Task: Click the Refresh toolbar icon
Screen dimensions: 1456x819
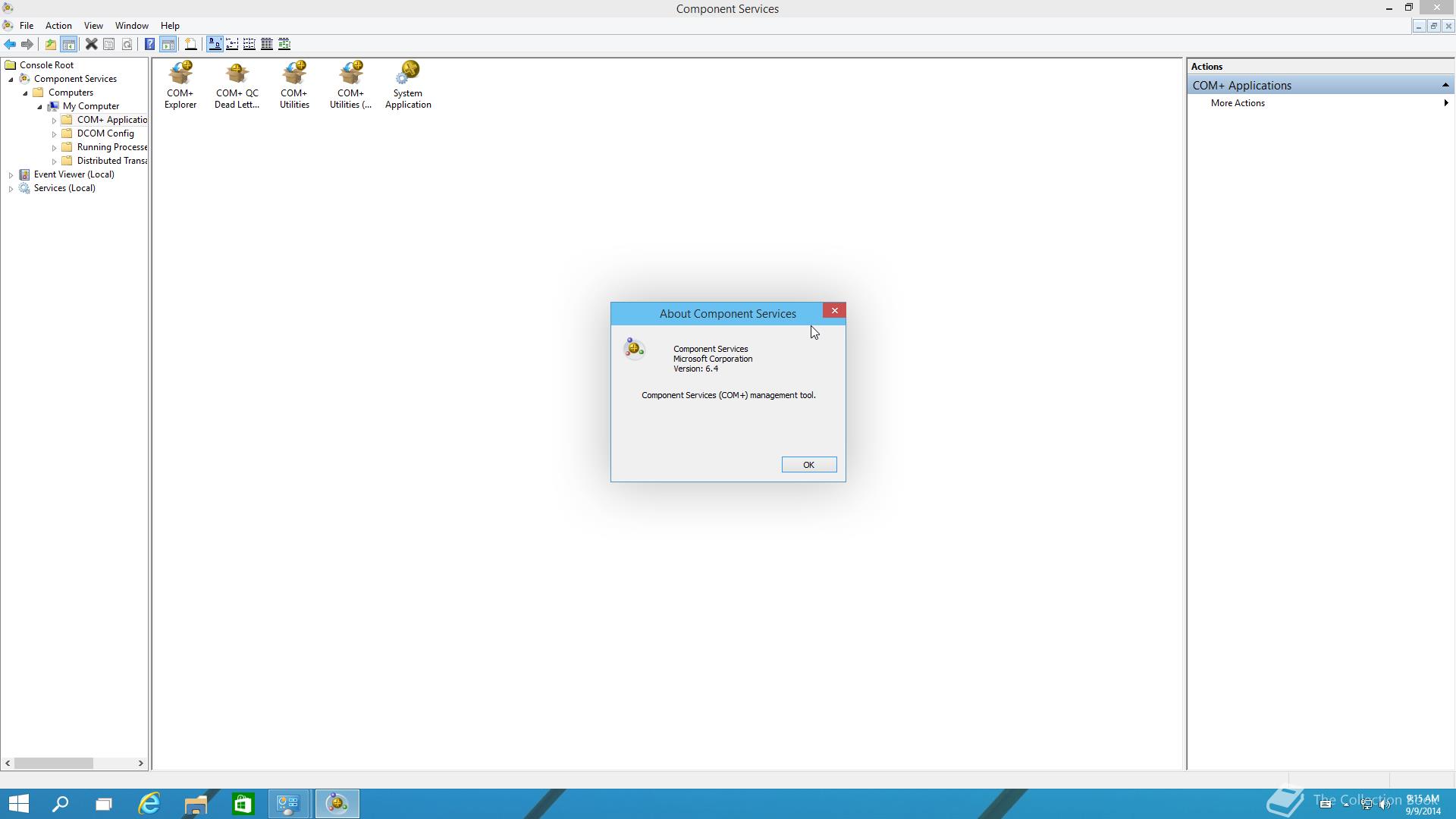Action: [127, 44]
